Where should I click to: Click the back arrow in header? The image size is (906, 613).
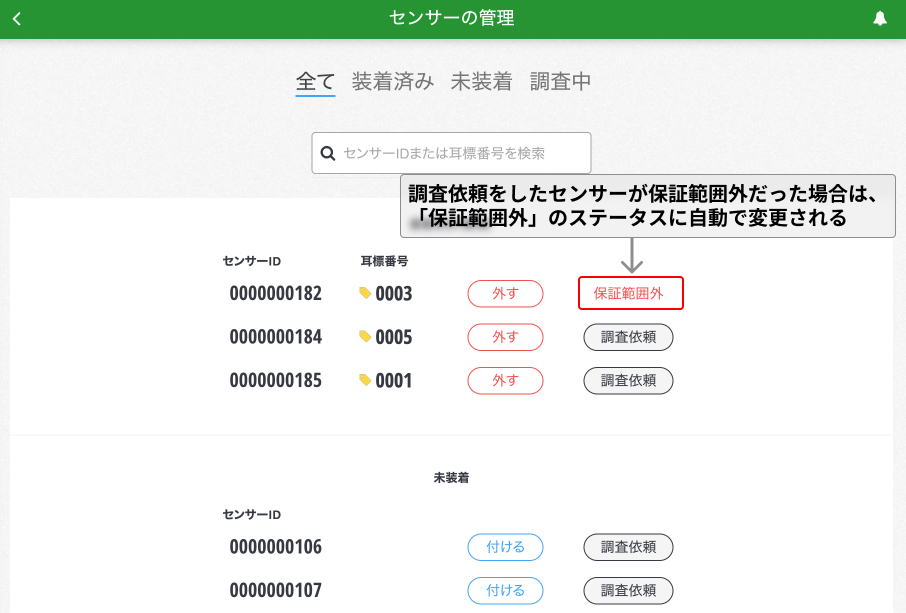(17, 19)
